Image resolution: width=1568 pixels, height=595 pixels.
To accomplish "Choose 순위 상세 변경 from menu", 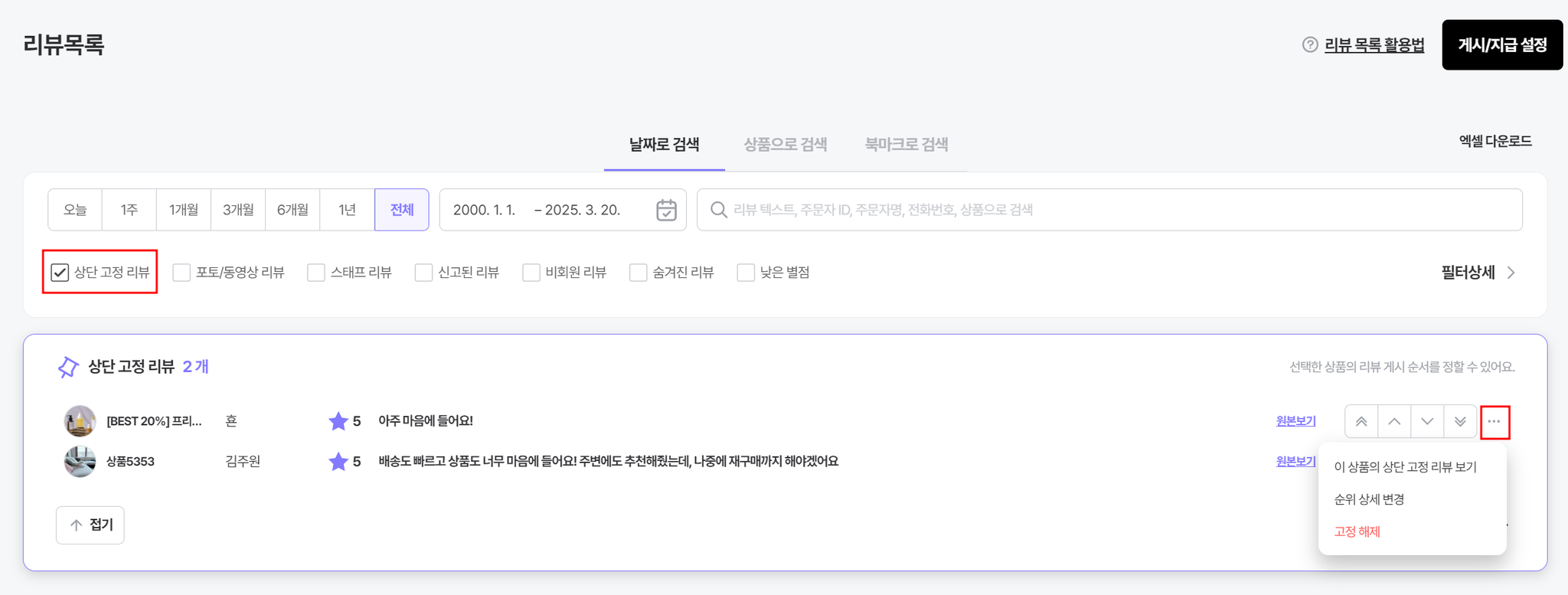I will pos(1369,499).
